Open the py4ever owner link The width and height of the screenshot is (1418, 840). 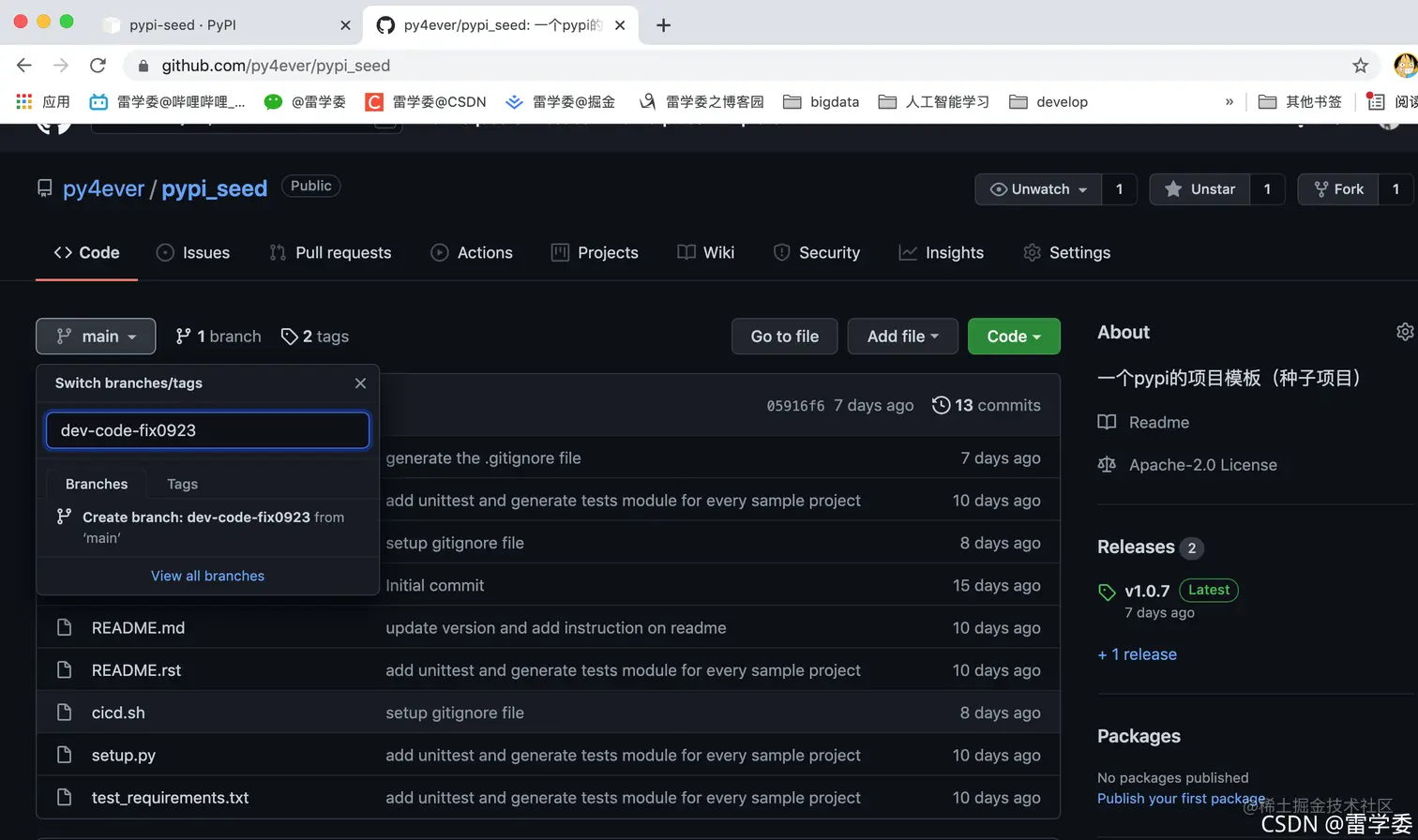point(103,188)
